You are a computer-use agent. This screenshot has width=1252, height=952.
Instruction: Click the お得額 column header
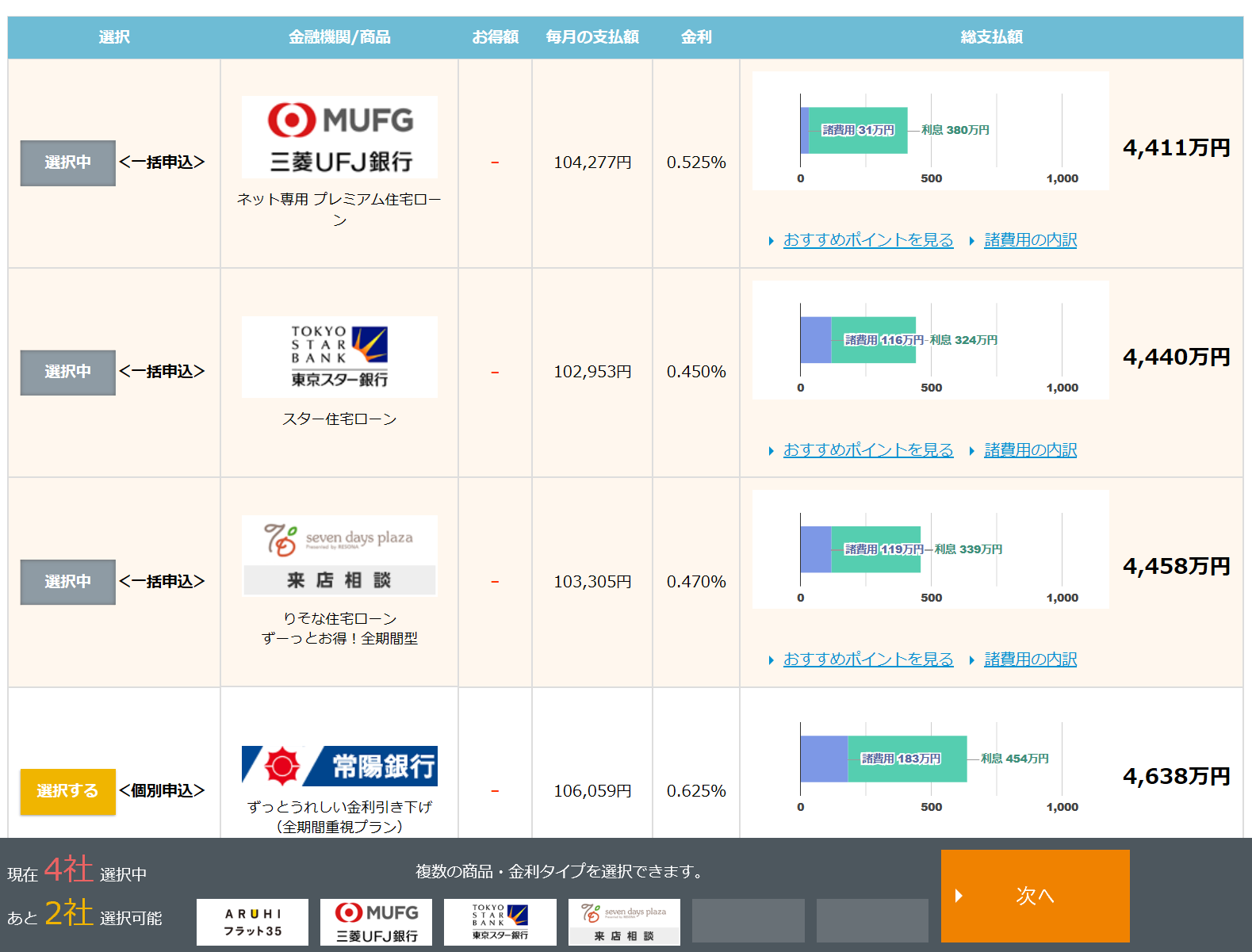point(496,37)
